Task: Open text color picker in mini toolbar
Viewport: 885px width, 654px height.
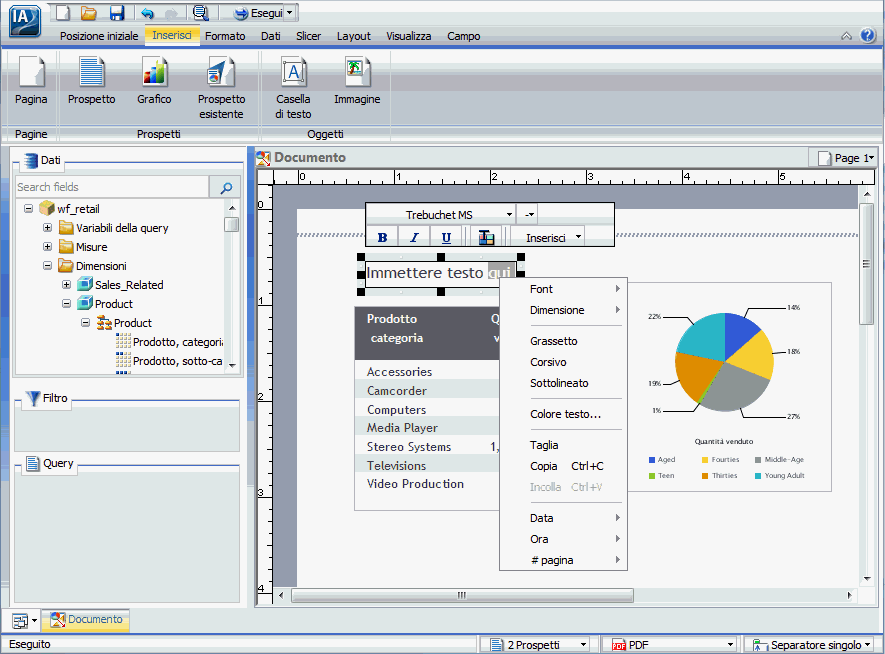Action: click(486, 238)
